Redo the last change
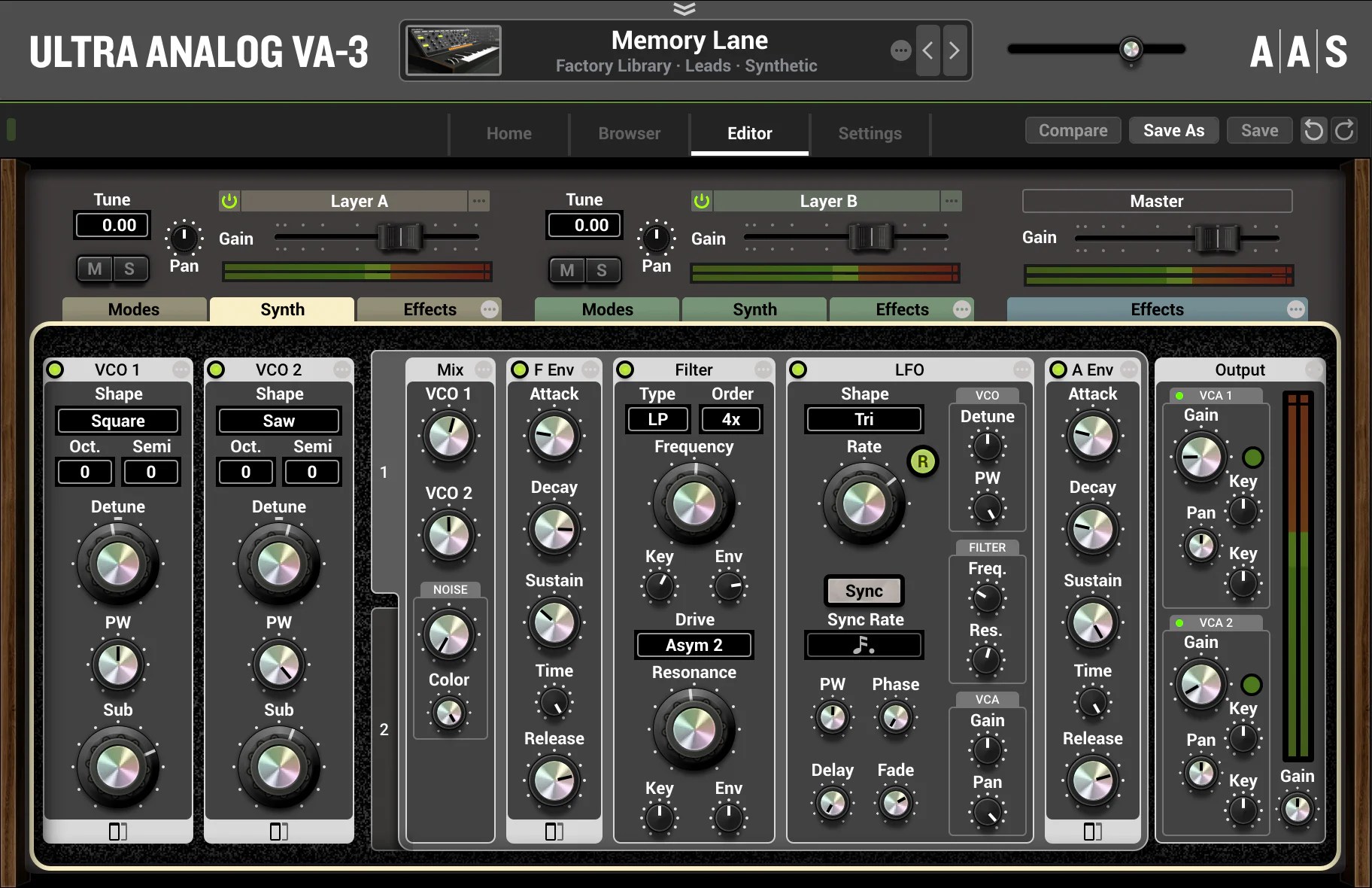The image size is (1372, 888). click(1346, 129)
